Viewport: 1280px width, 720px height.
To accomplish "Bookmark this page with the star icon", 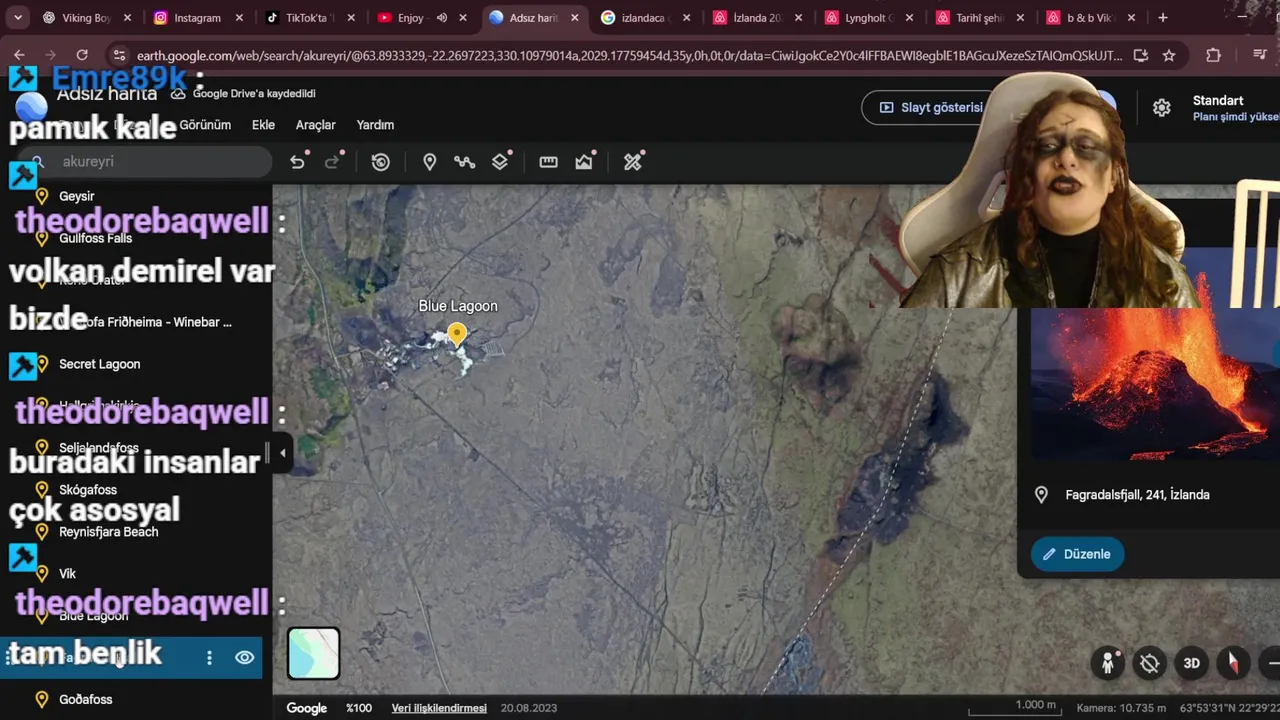I will pyautogui.click(x=1169, y=56).
